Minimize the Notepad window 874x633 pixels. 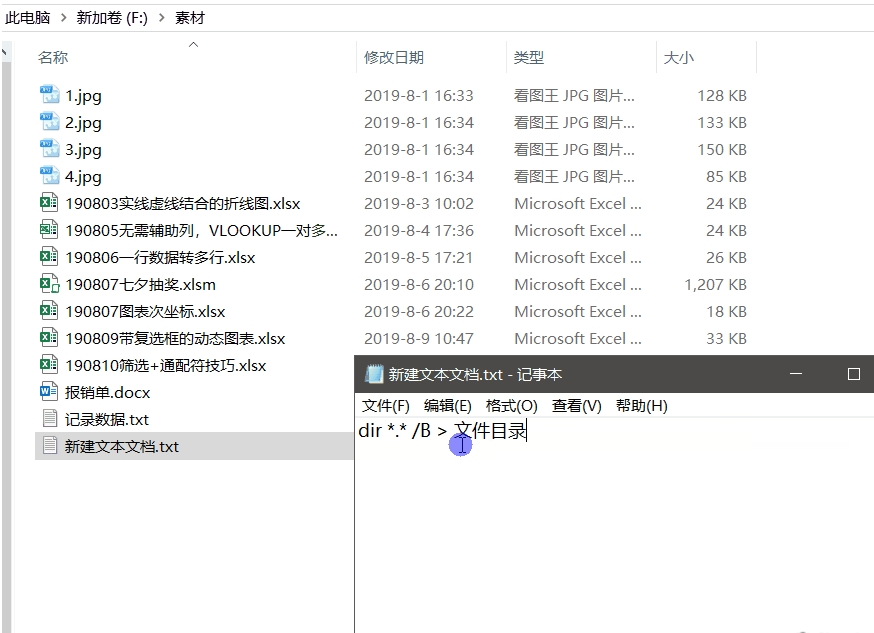pyautogui.click(x=796, y=374)
